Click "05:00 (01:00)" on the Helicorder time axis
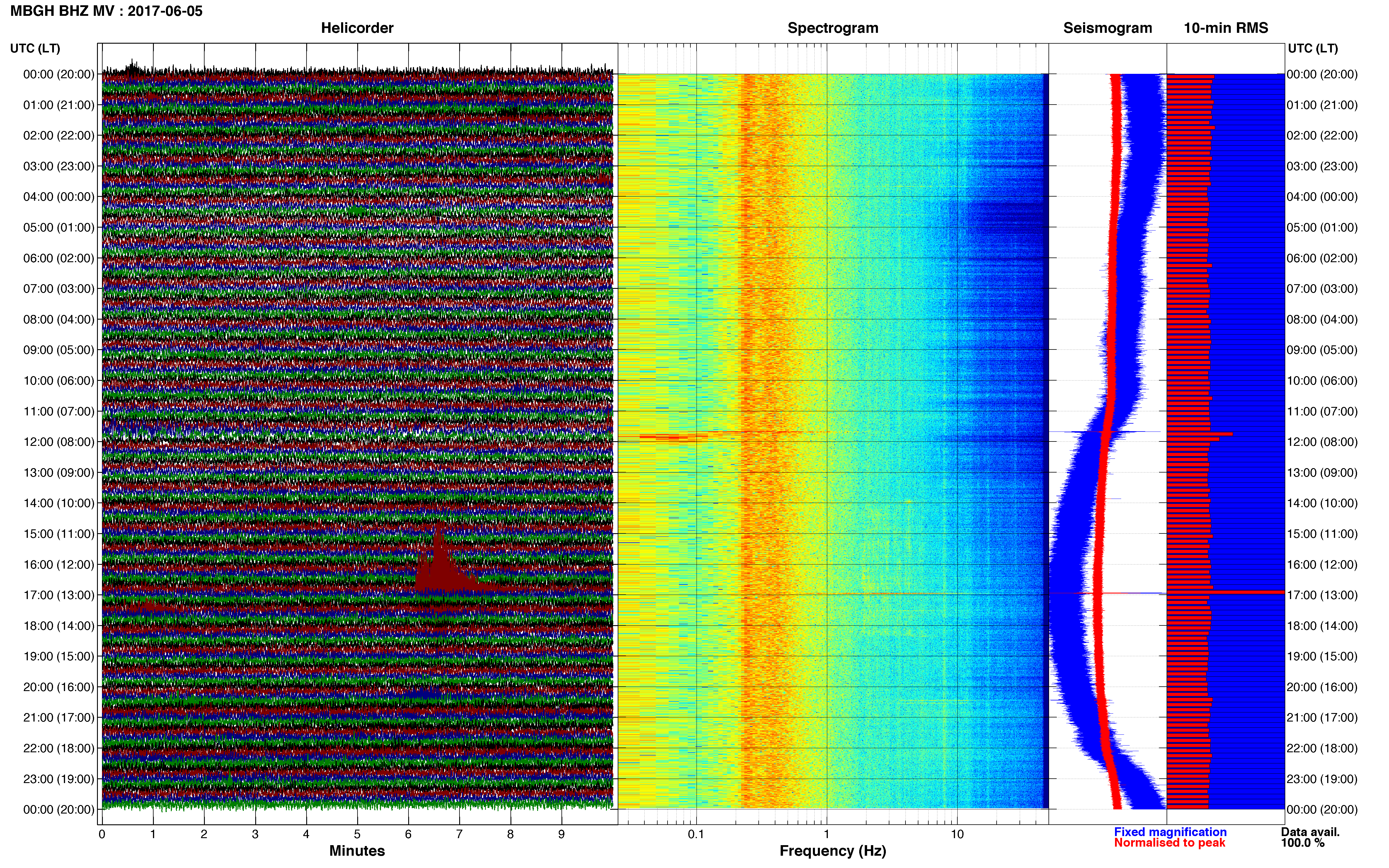 59,227
